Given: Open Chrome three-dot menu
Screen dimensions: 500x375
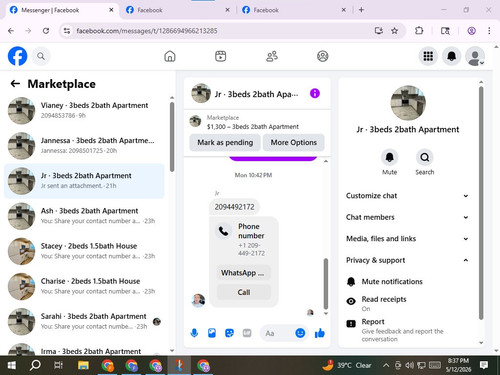Looking at the screenshot, I should point(489,31).
